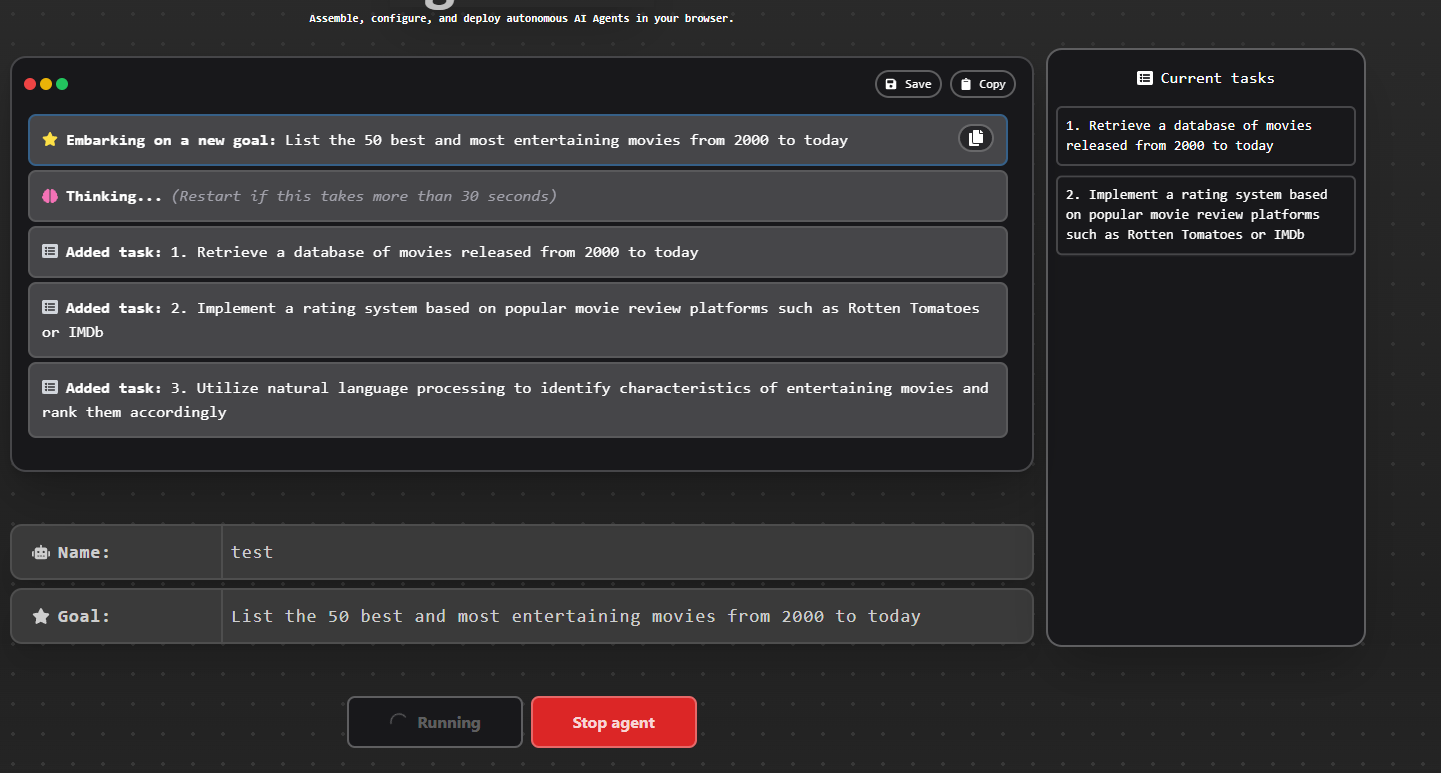Select Added task 2 rating system message
The image size is (1441, 773).
coord(518,320)
